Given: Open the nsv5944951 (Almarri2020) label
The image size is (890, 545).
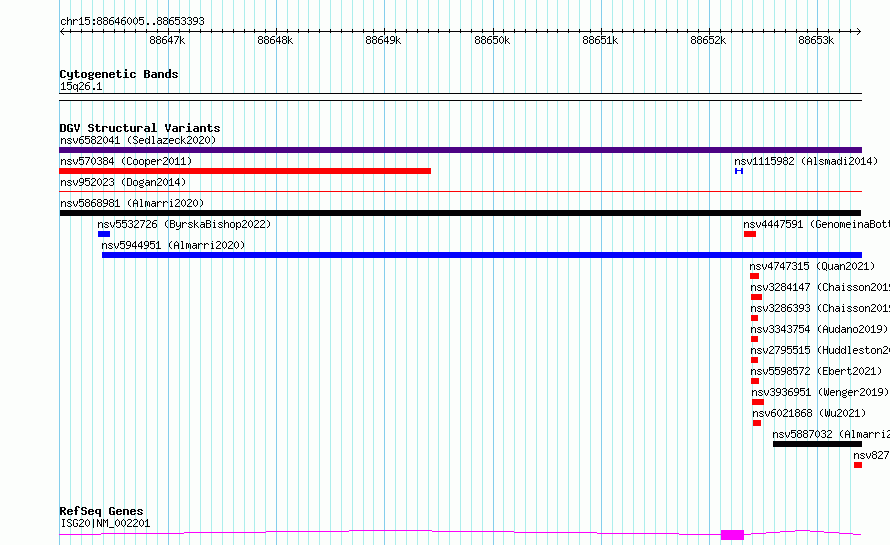Looking at the screenshot, I should pos(173,245).
